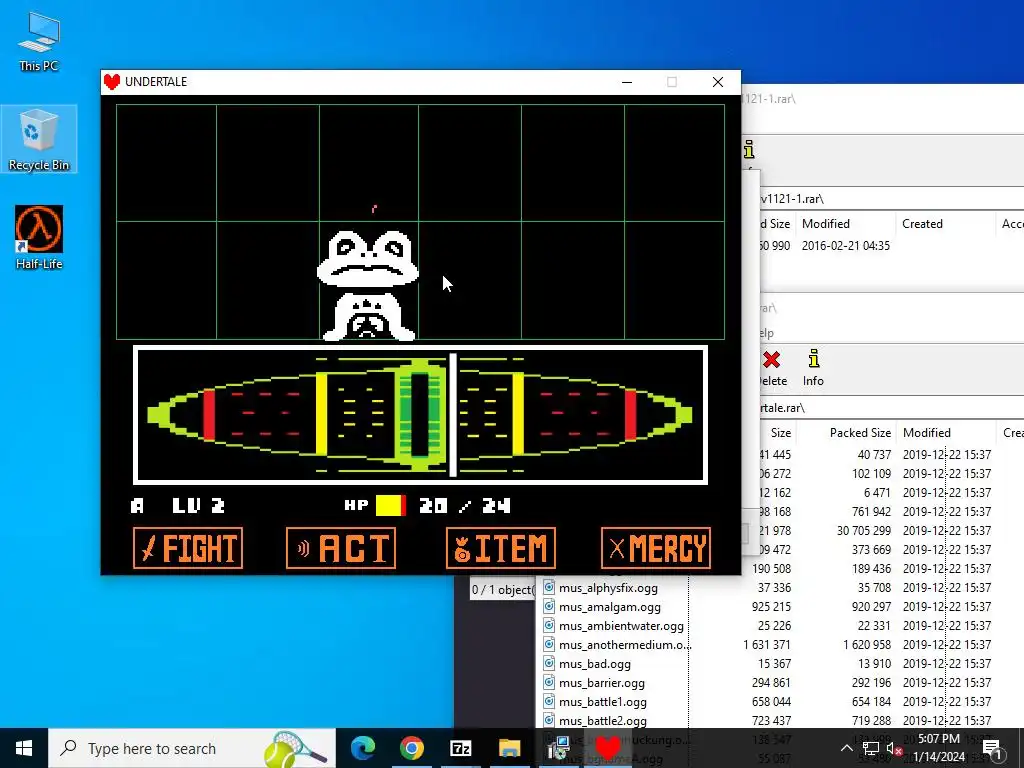Click the 0 / 1 object status text
Viewport: 1024px width, 768px height.
(x=502, y=590)
